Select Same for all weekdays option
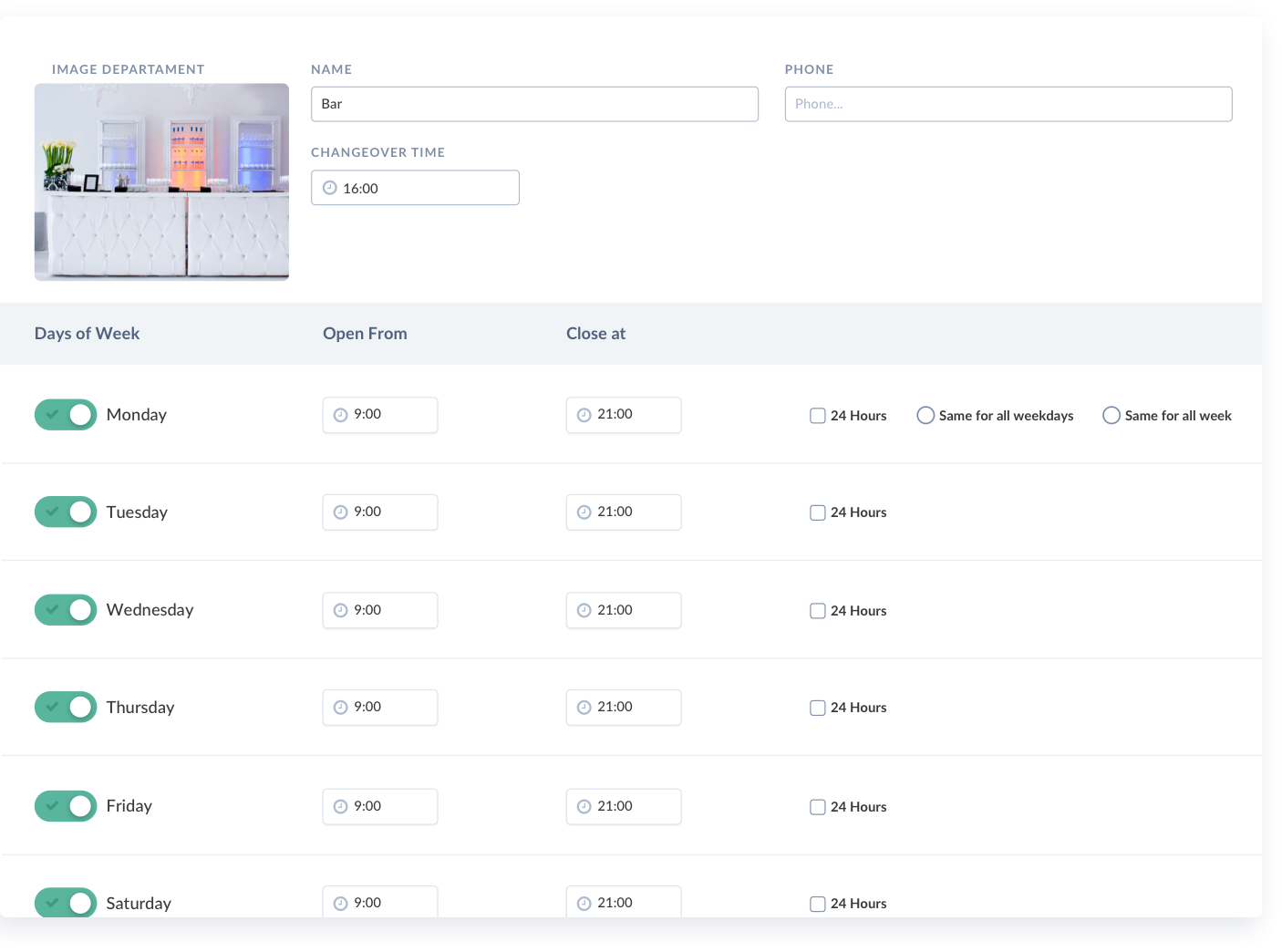 tap(925, 416)
